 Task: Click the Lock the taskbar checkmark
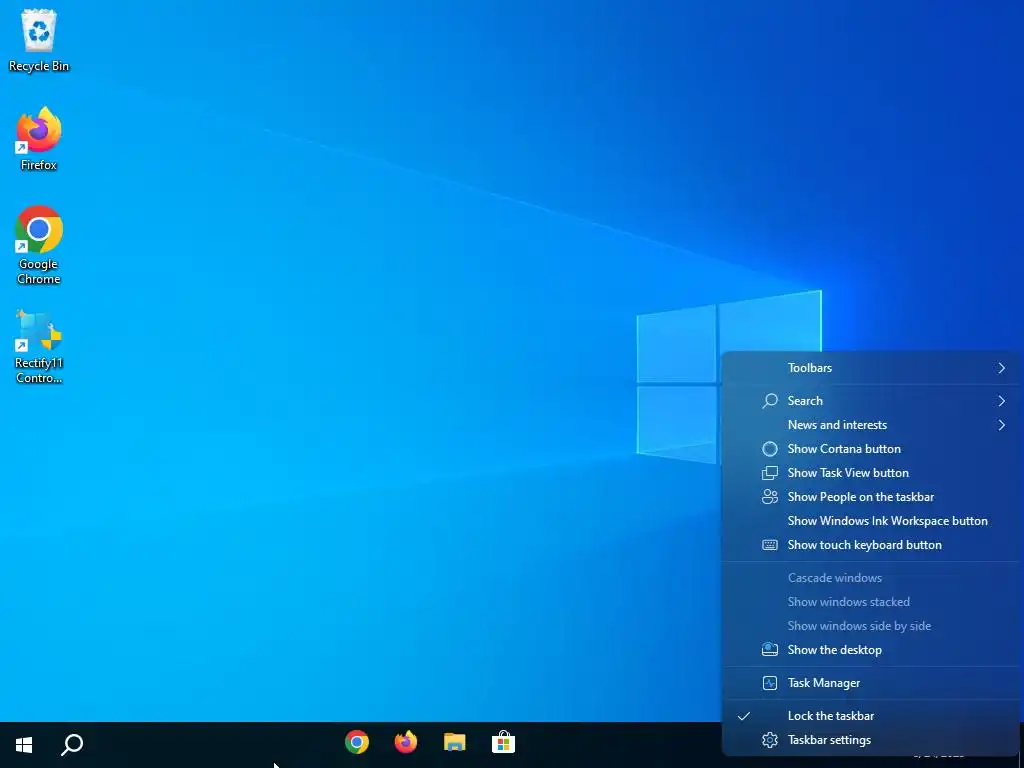pyautogui.click(x=744, y=716)
